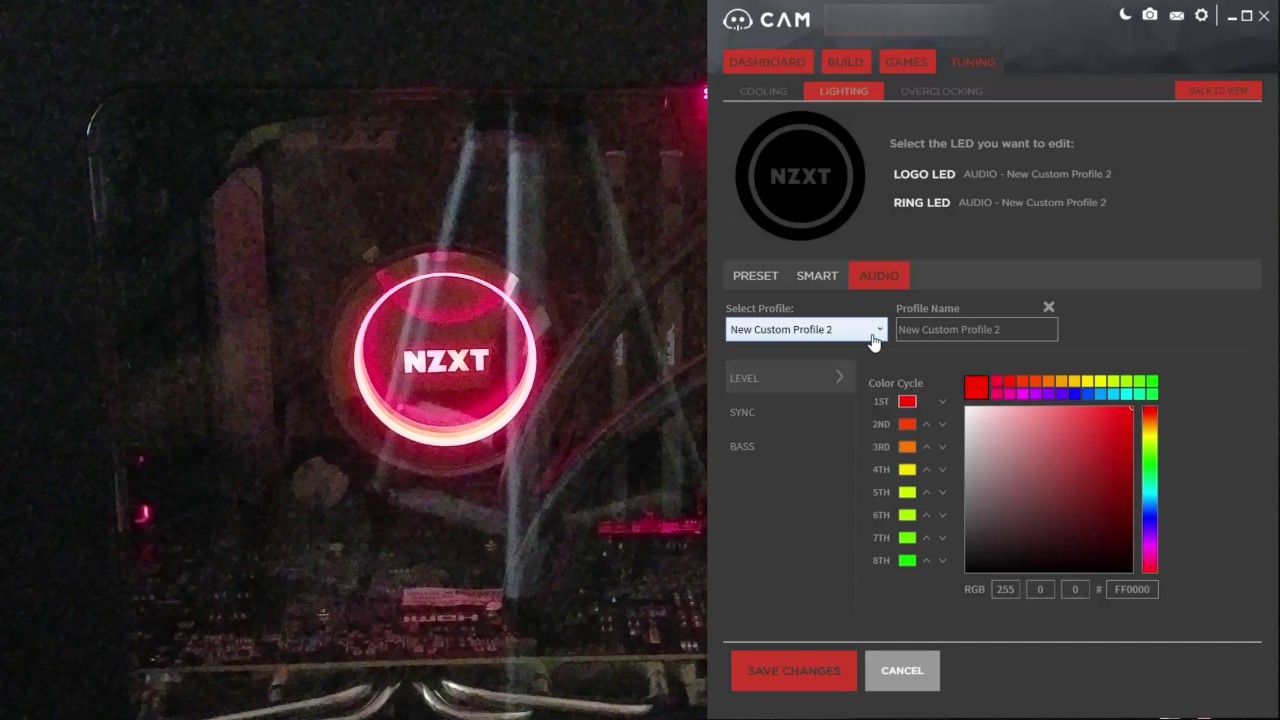
Task: Click the red R value field showing 255
Action: point(1005,589)
